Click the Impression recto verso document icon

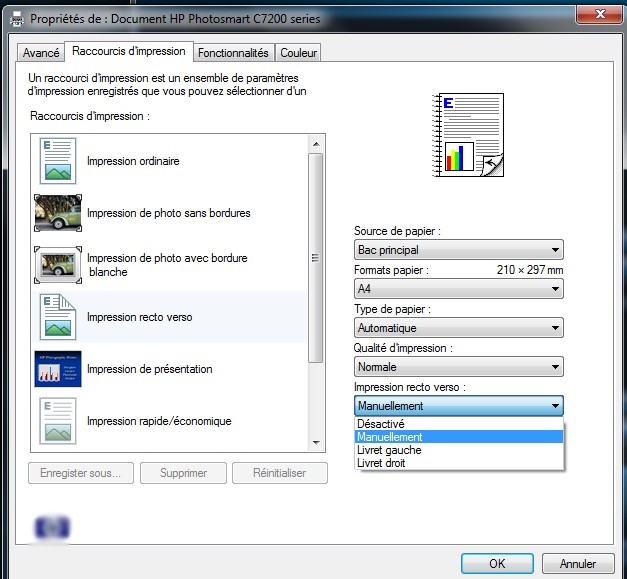coord(58,317)
